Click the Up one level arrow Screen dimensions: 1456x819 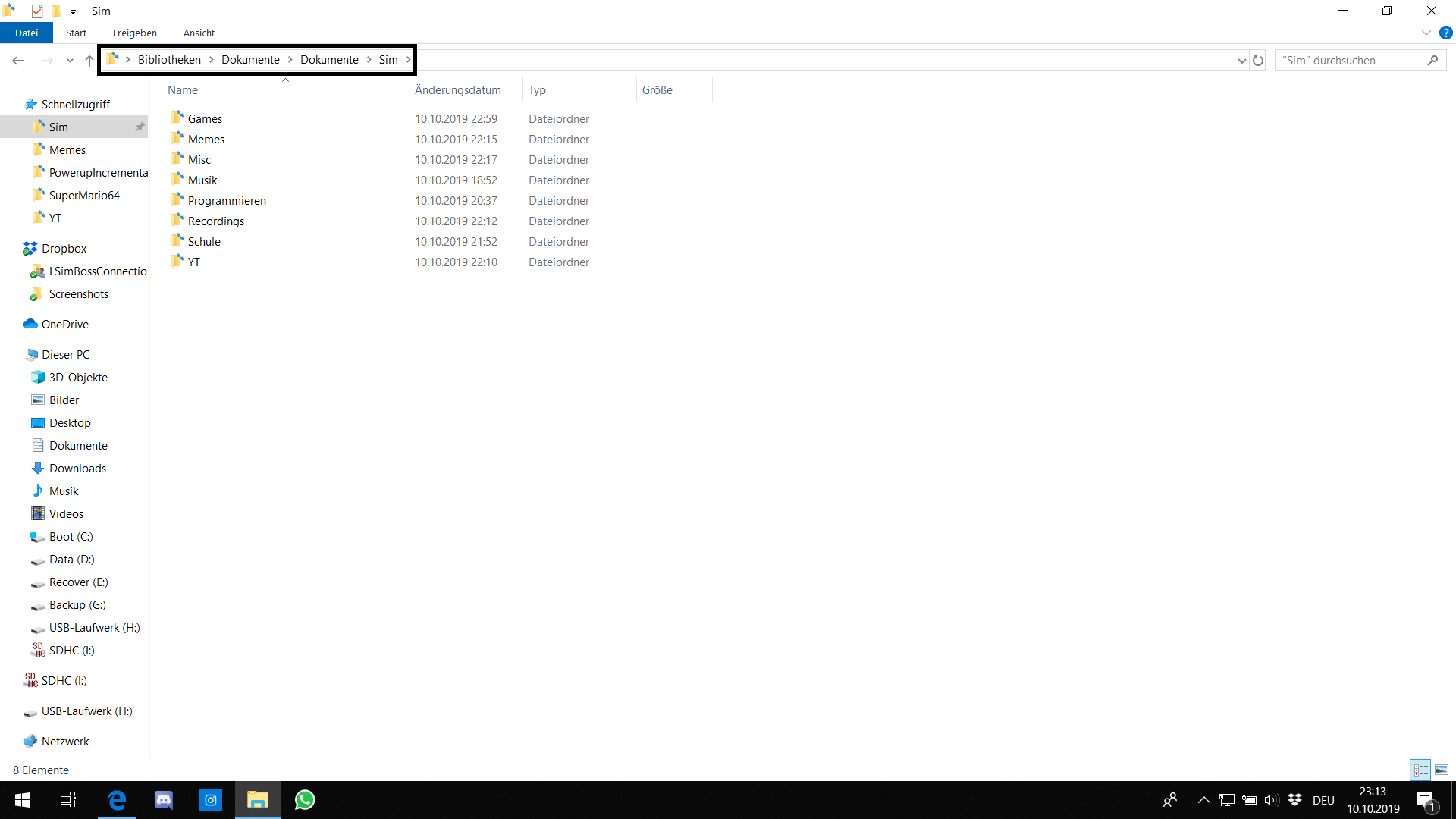pos(89,60)
